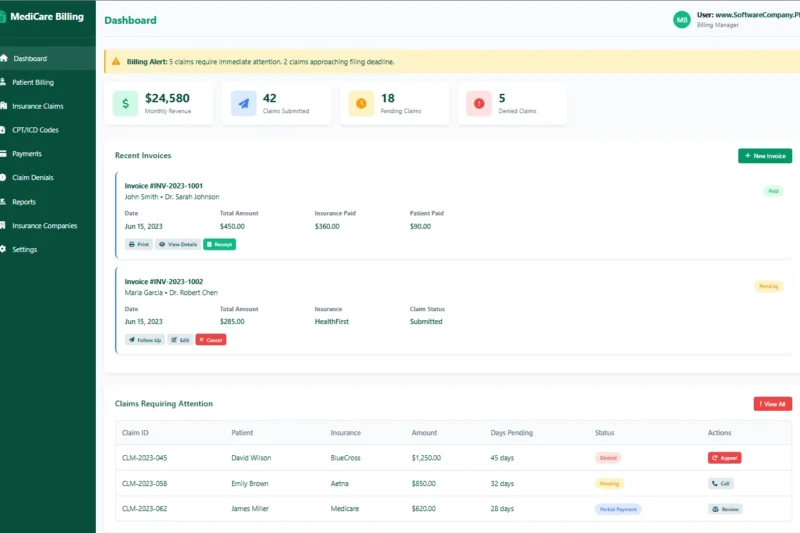Click patient name James Miller
The image size is (800, 533).
250,509
